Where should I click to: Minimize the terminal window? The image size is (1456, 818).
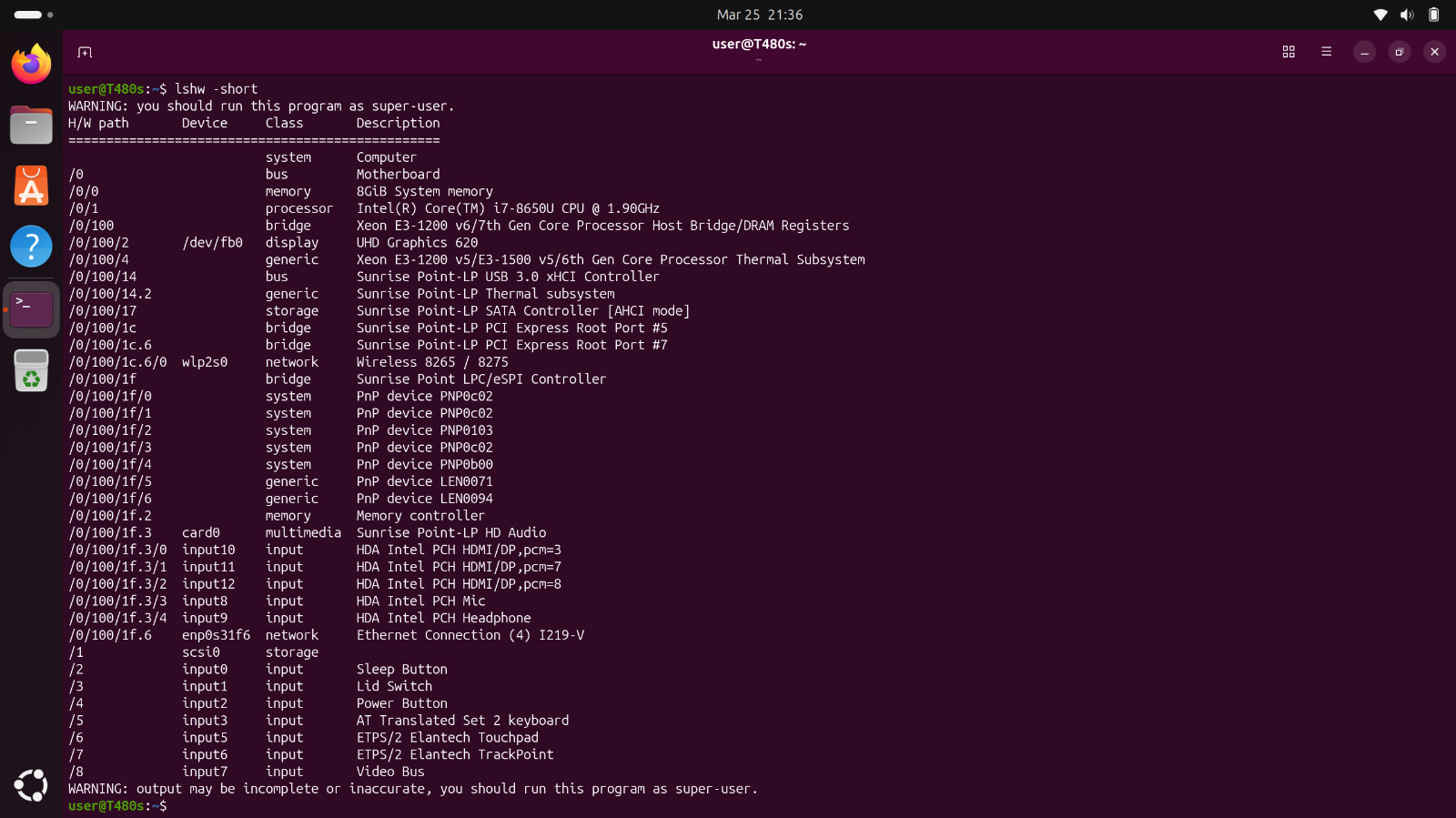1364,52
